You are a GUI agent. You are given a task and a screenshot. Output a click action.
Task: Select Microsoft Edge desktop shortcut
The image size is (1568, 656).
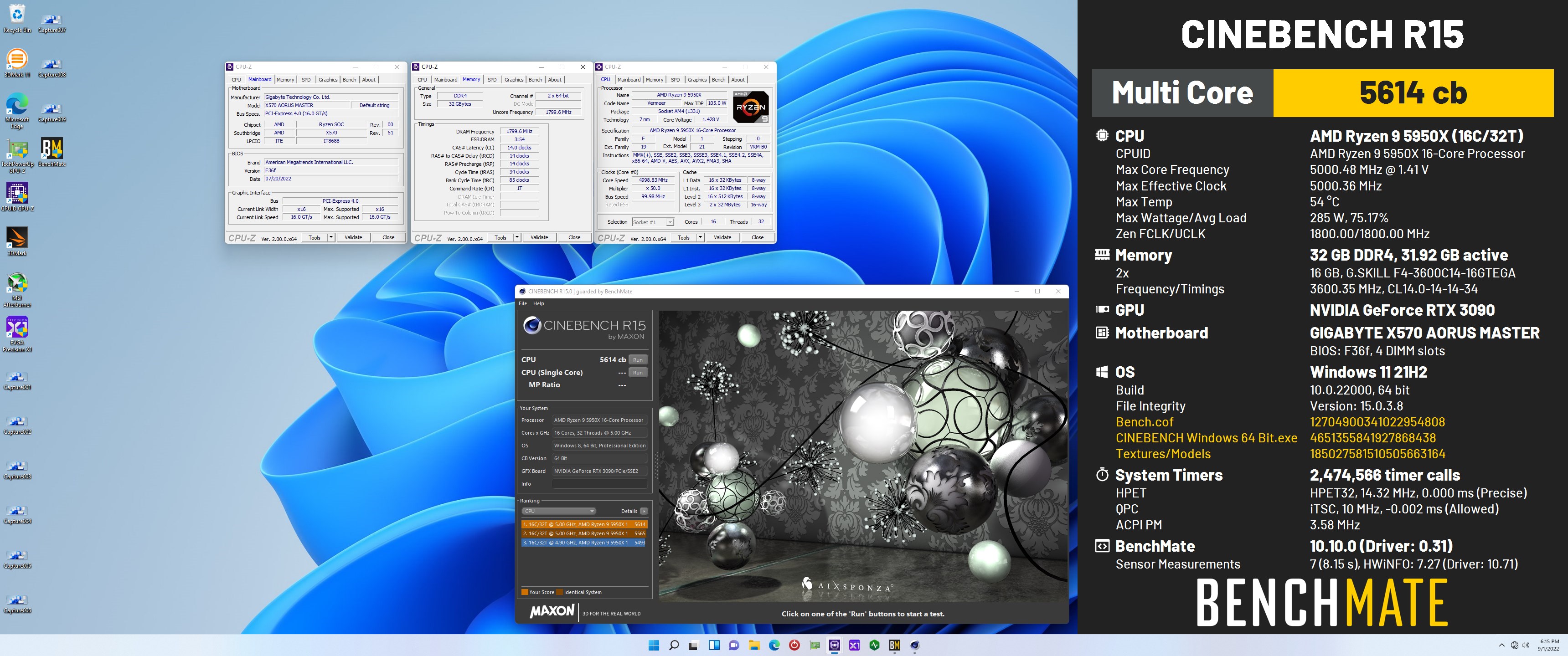point(17,112)
